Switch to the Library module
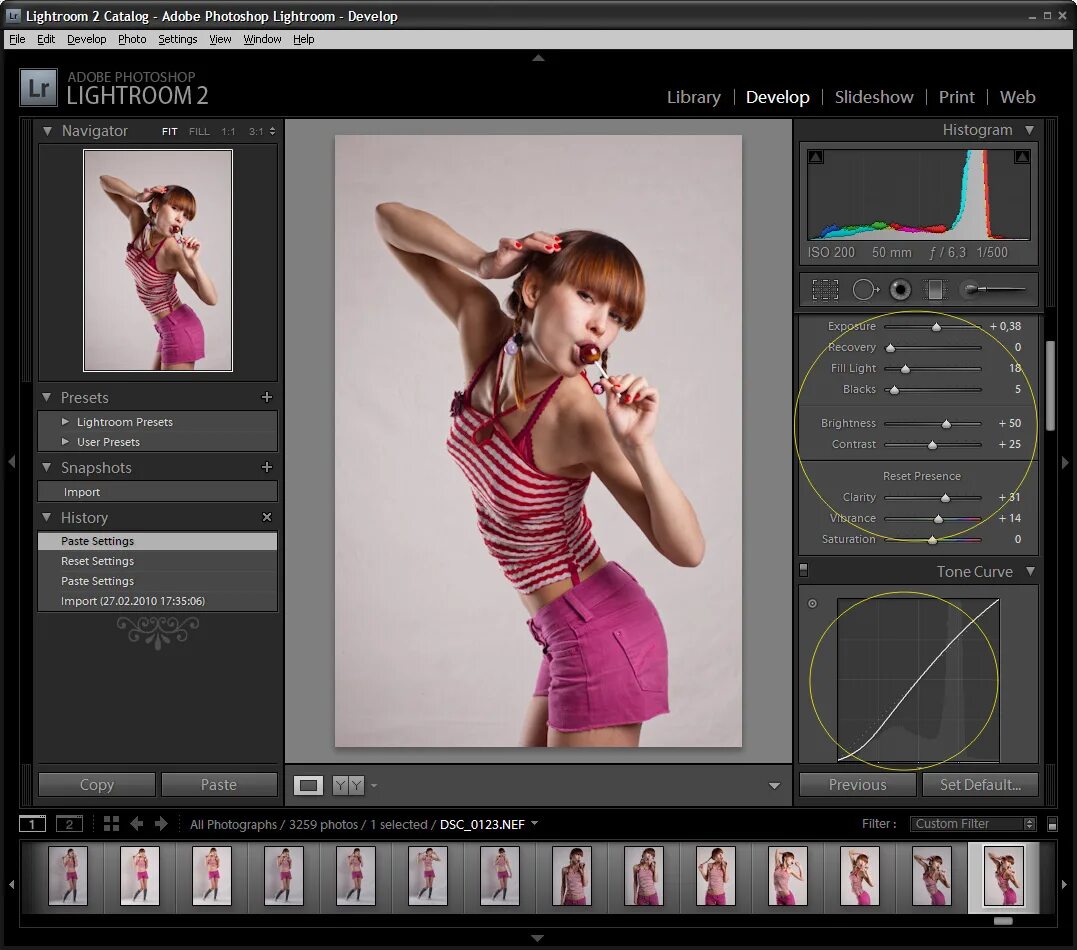Viewport: 1077px width, 950px height. point(693,97)
